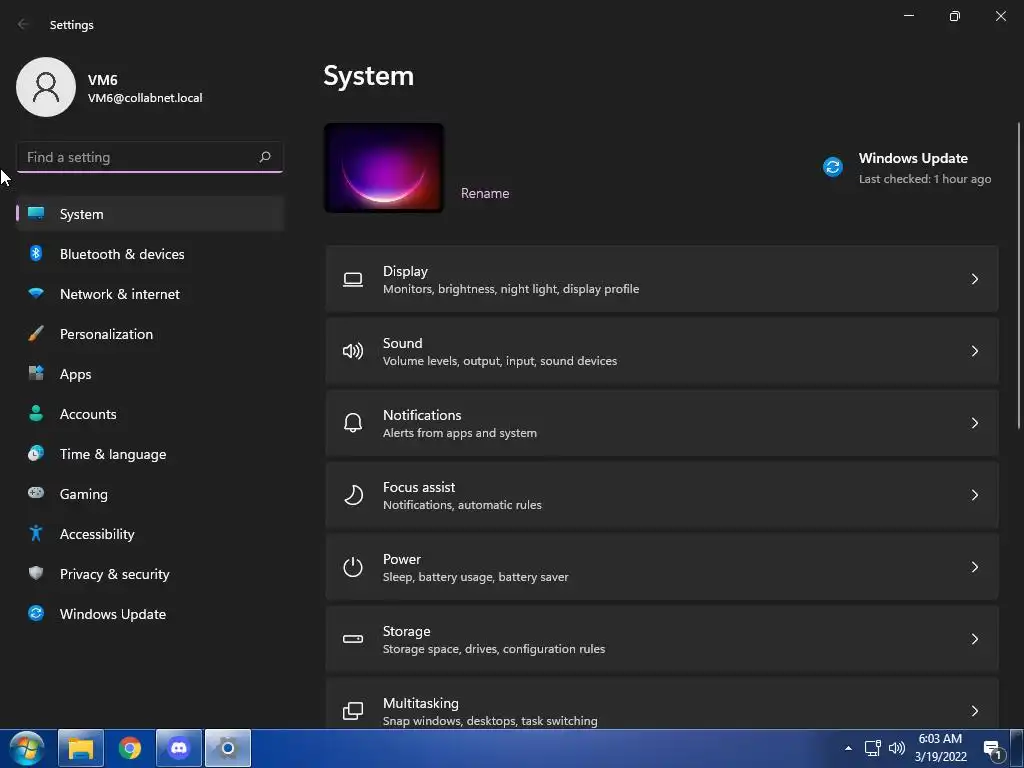Click the Notifications bell icon
The image size is (1024, 768).
click(x=353, y=423)
